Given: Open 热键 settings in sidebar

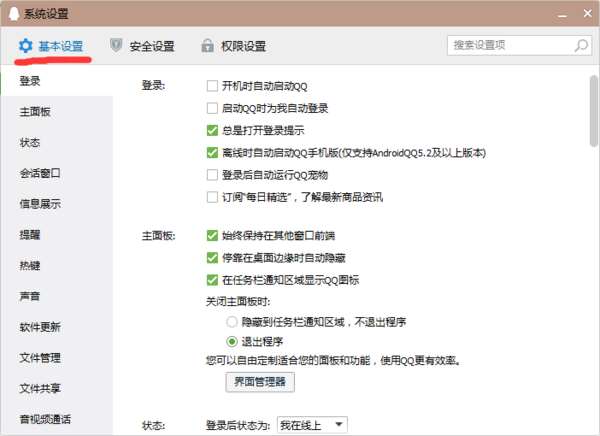Looking at the screenshot, I should pos(30,266).
